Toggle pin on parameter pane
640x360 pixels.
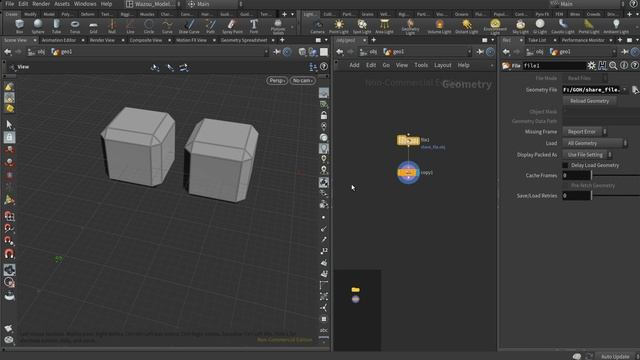(625, 52)
